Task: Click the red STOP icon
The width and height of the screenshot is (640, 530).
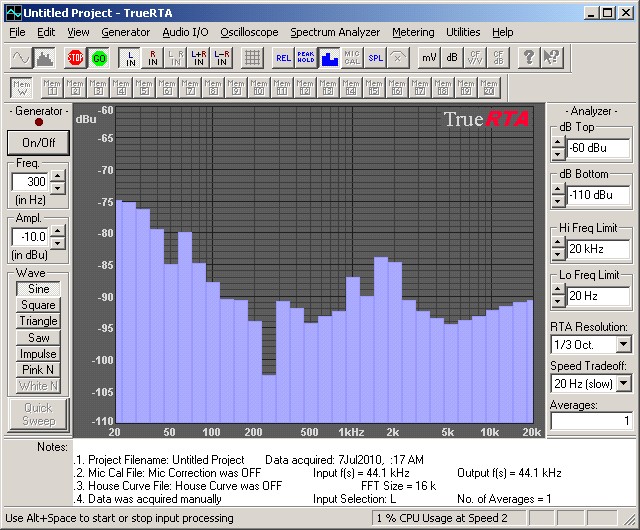Action: [76, 57]
